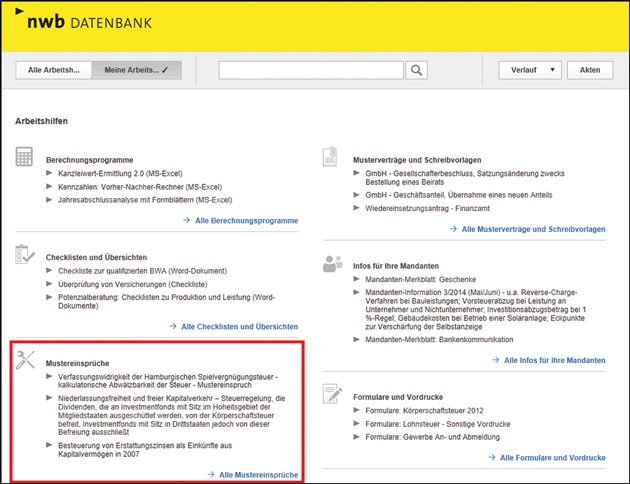Click the clipboard icon beside Checklisten und Übersichten

pyautogui.click(x=26, y=255)
